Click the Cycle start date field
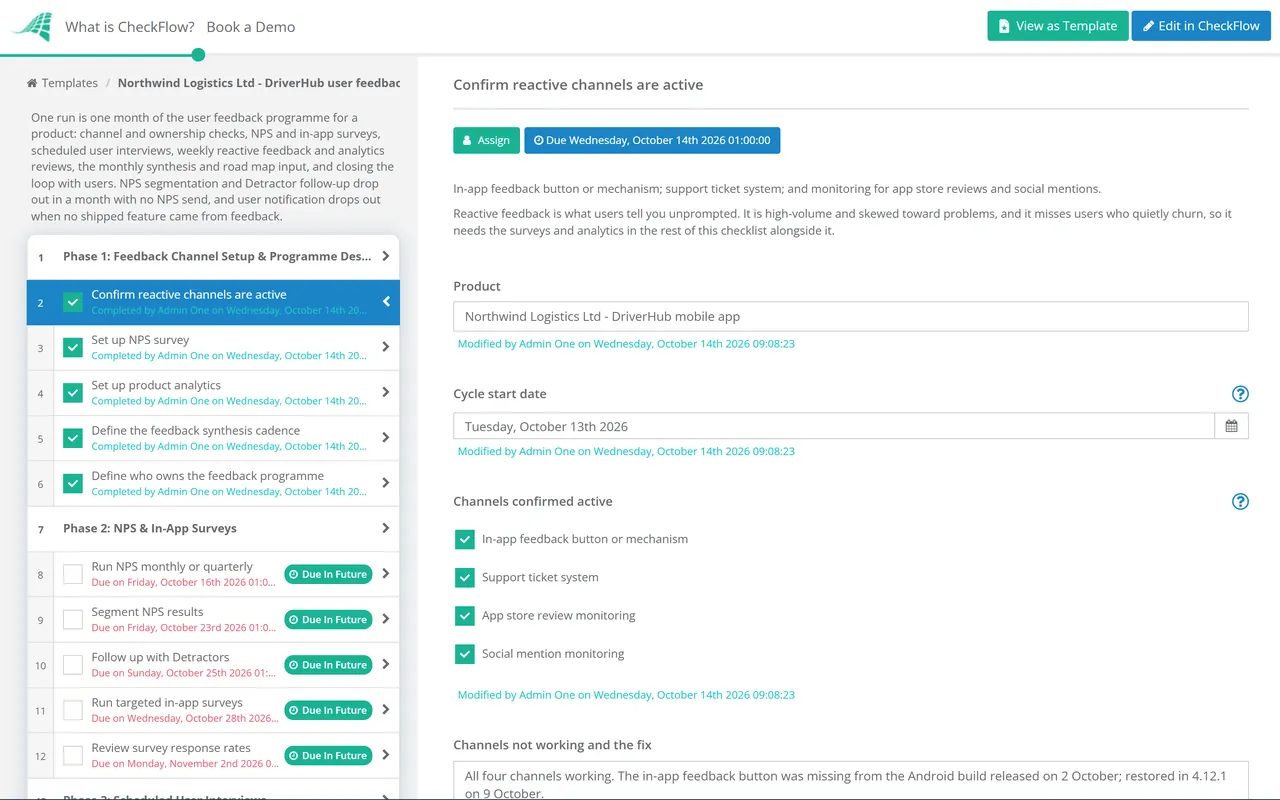The width and height of the screenshot is (1280, 800). tap(834, 426)
